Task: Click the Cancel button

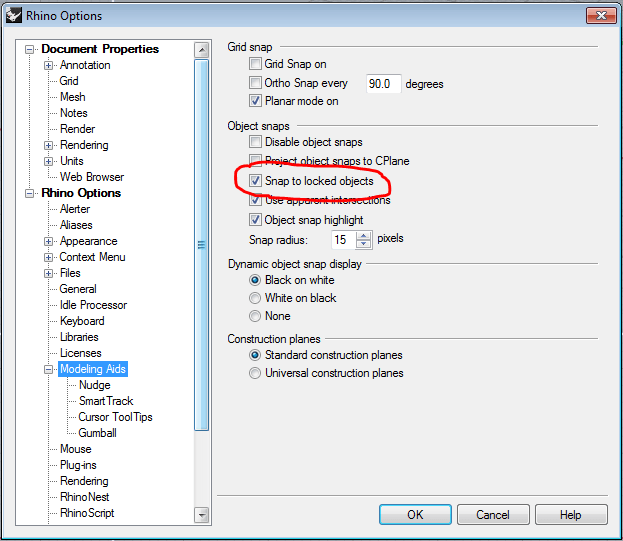Action: pyautogui.click(x=493, y=515)
